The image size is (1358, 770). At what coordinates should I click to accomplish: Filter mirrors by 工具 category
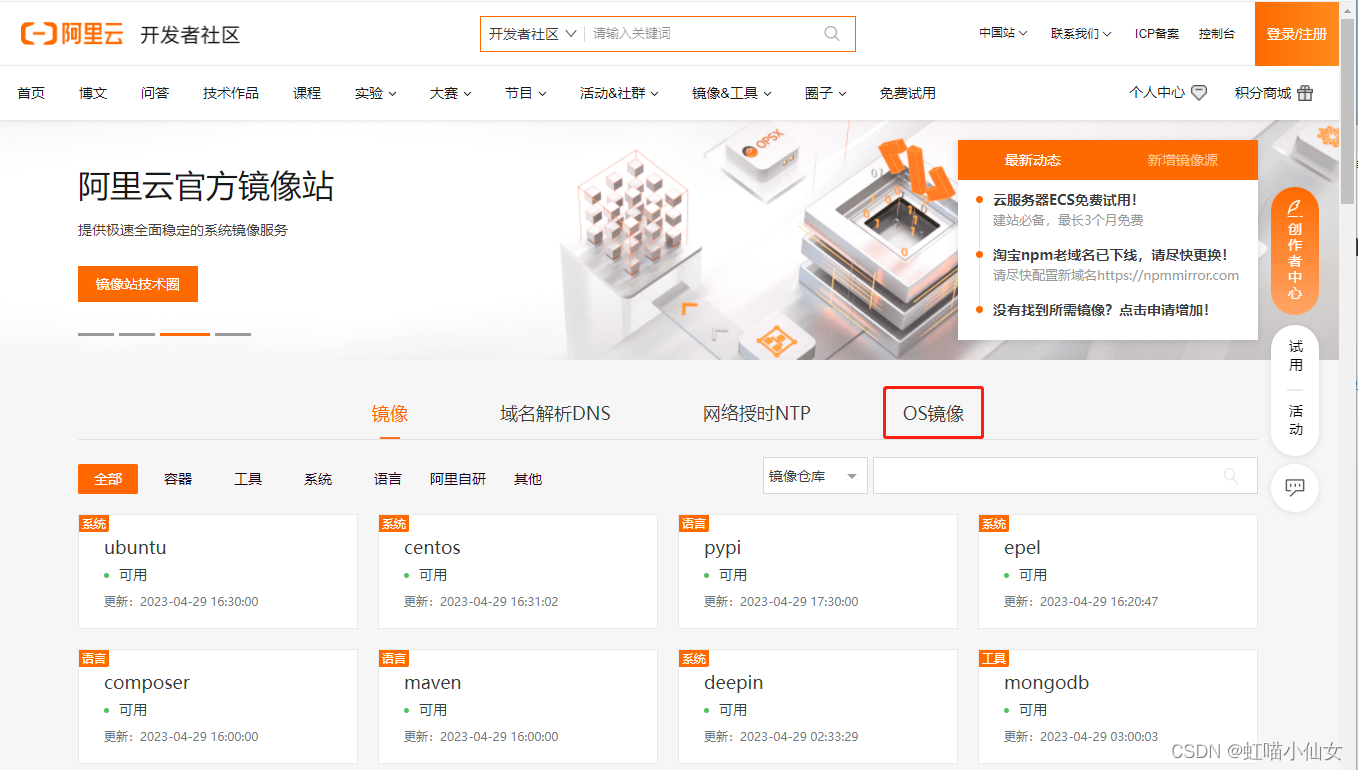[248, 479]
